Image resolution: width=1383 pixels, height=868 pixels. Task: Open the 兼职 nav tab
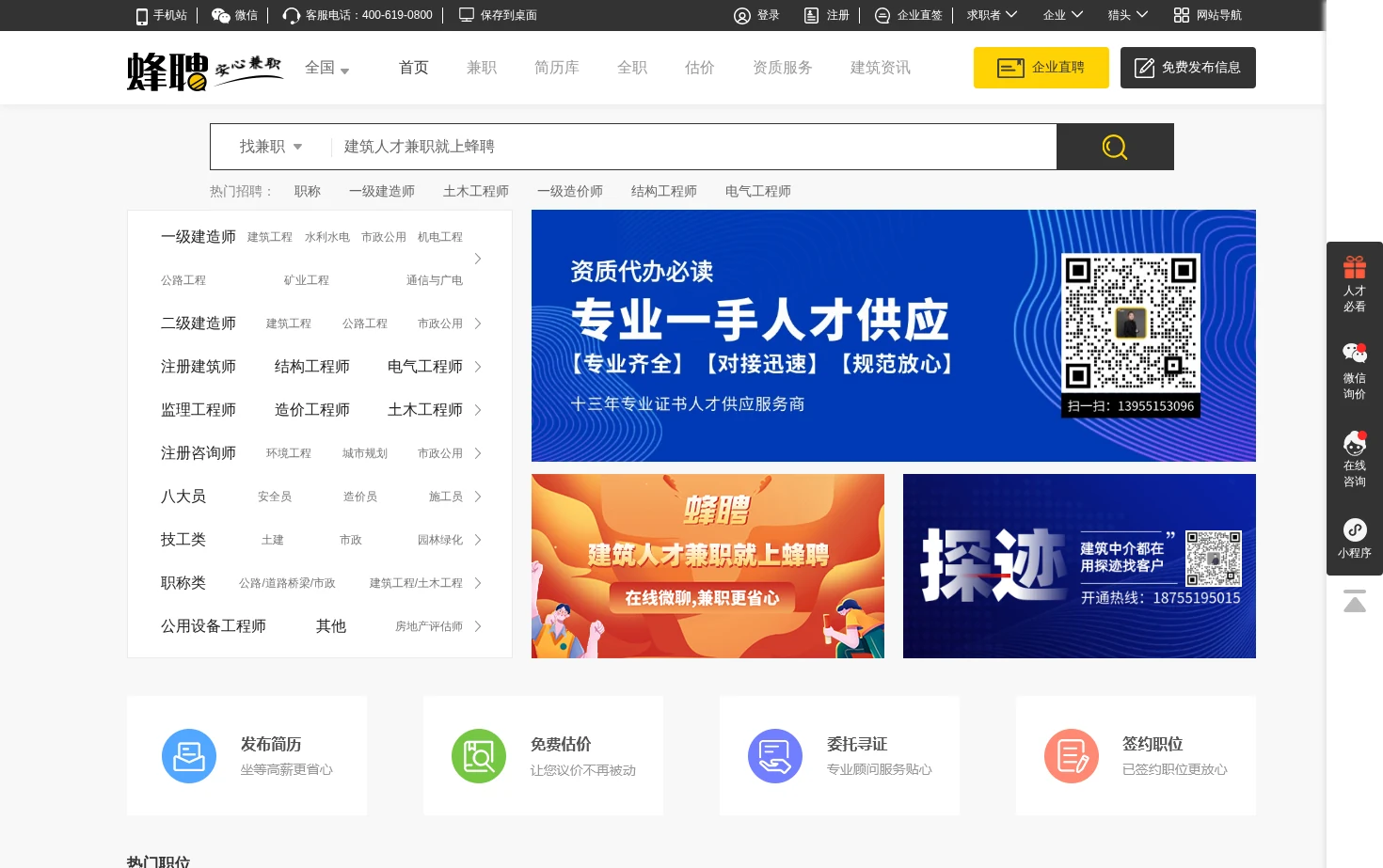pyautogui.click(x=482, y=68)
